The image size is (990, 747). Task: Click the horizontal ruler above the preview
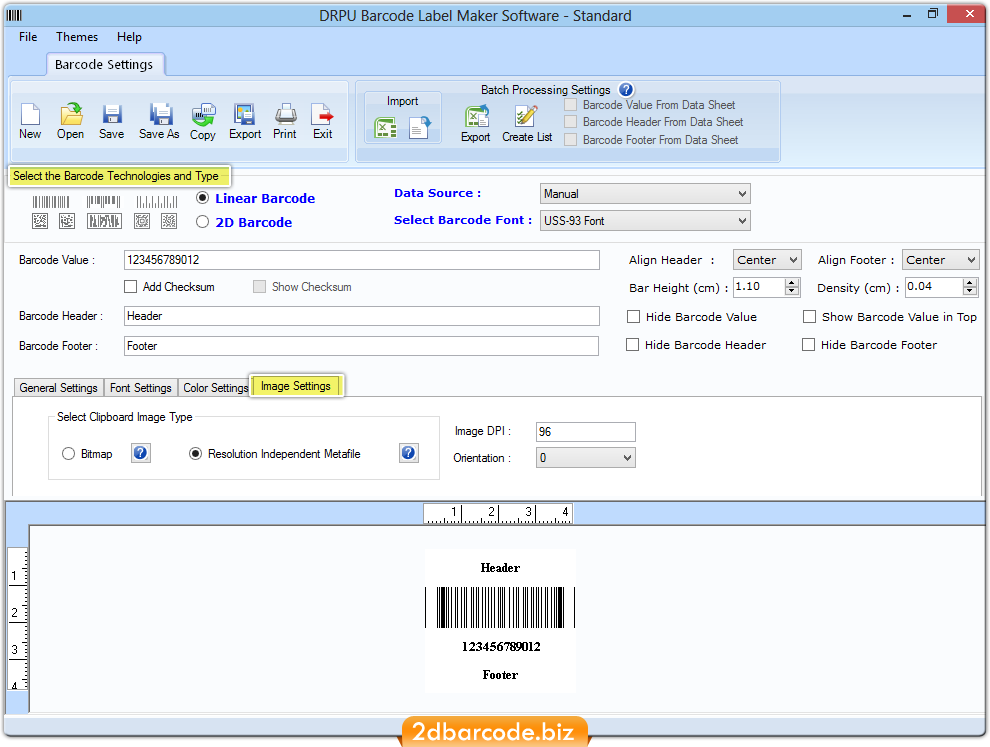[x=498, y=513]
